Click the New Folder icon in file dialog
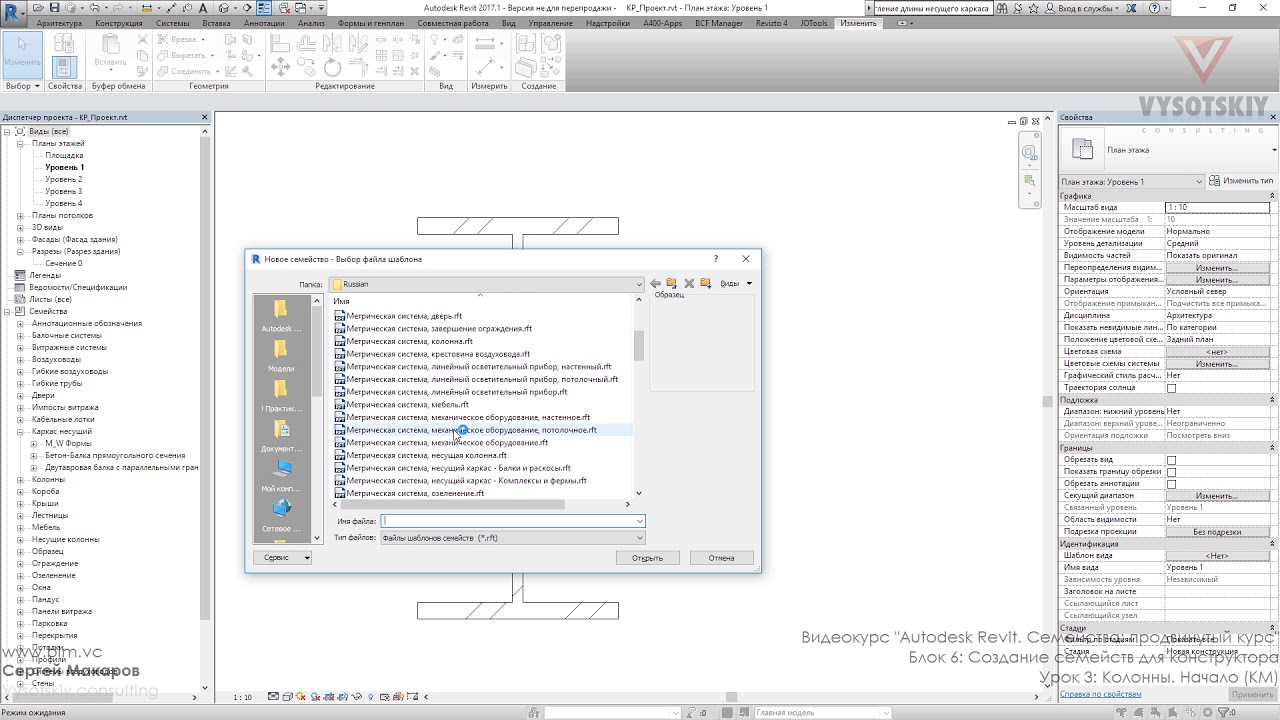 click(x=706, y=284)
